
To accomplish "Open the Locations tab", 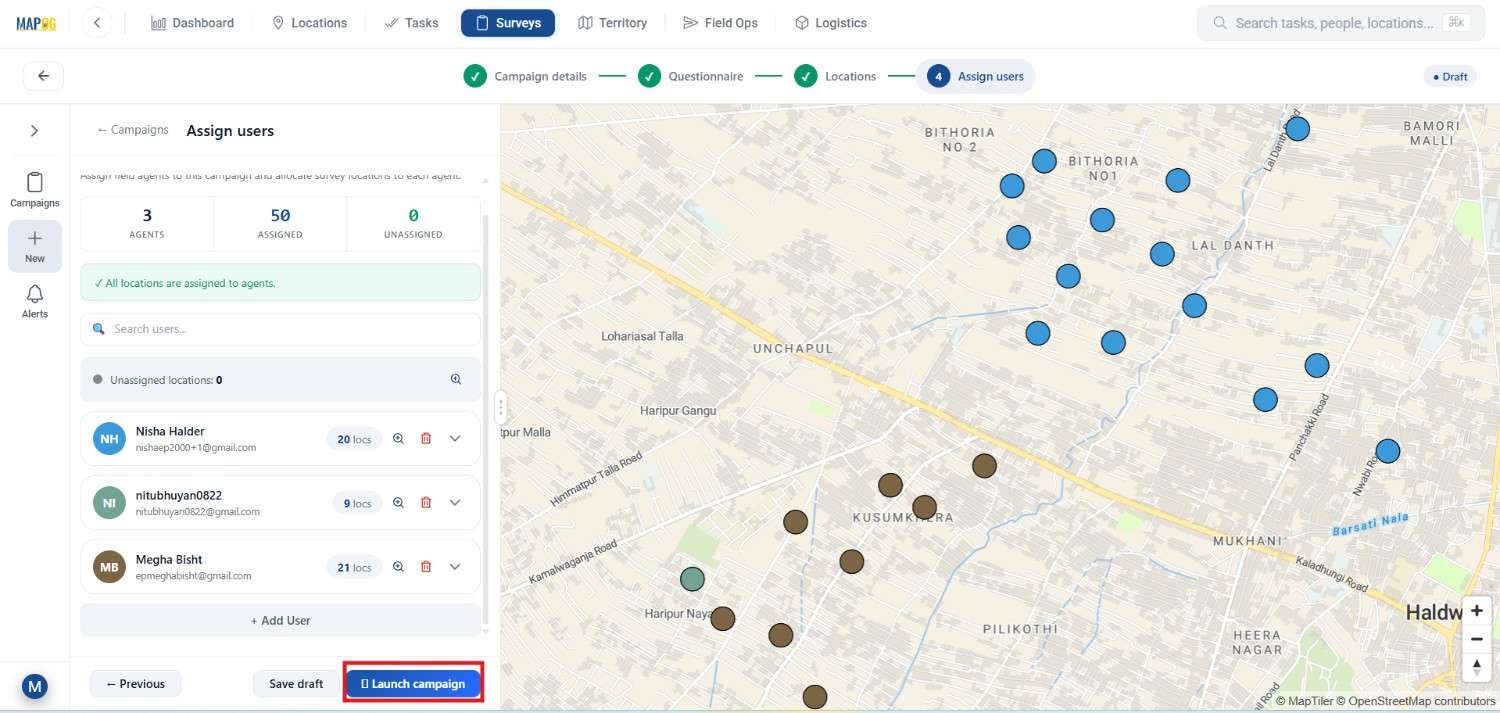I will 309,23.
